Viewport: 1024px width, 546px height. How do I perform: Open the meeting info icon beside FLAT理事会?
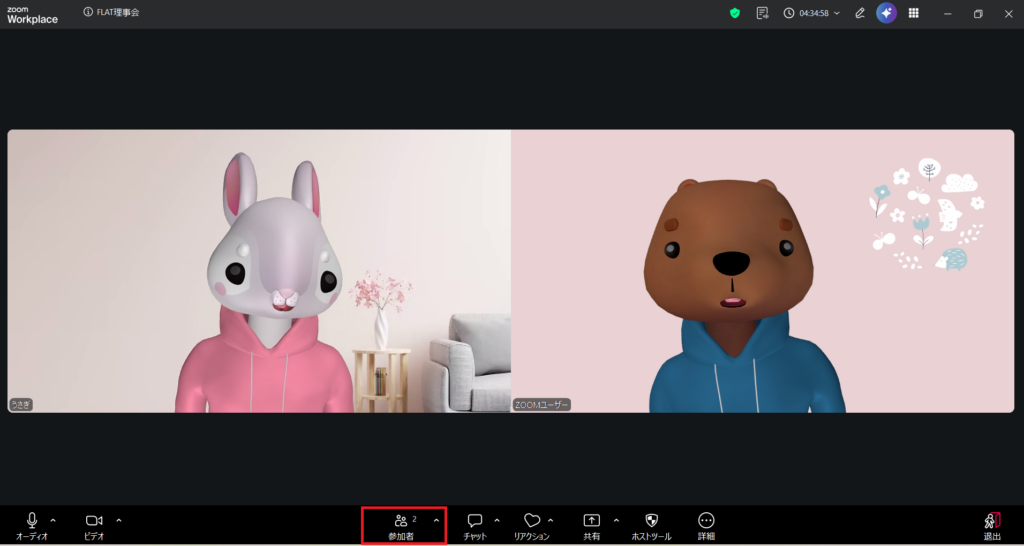(x=88, y=13)
